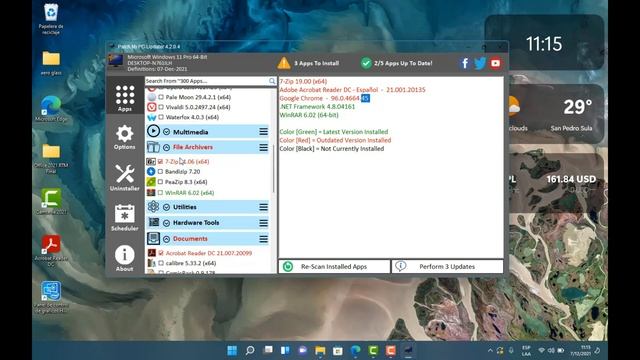640x360 pixels.
Task: Open the Utilities category hamburger menu
Action: click(264, 207)
